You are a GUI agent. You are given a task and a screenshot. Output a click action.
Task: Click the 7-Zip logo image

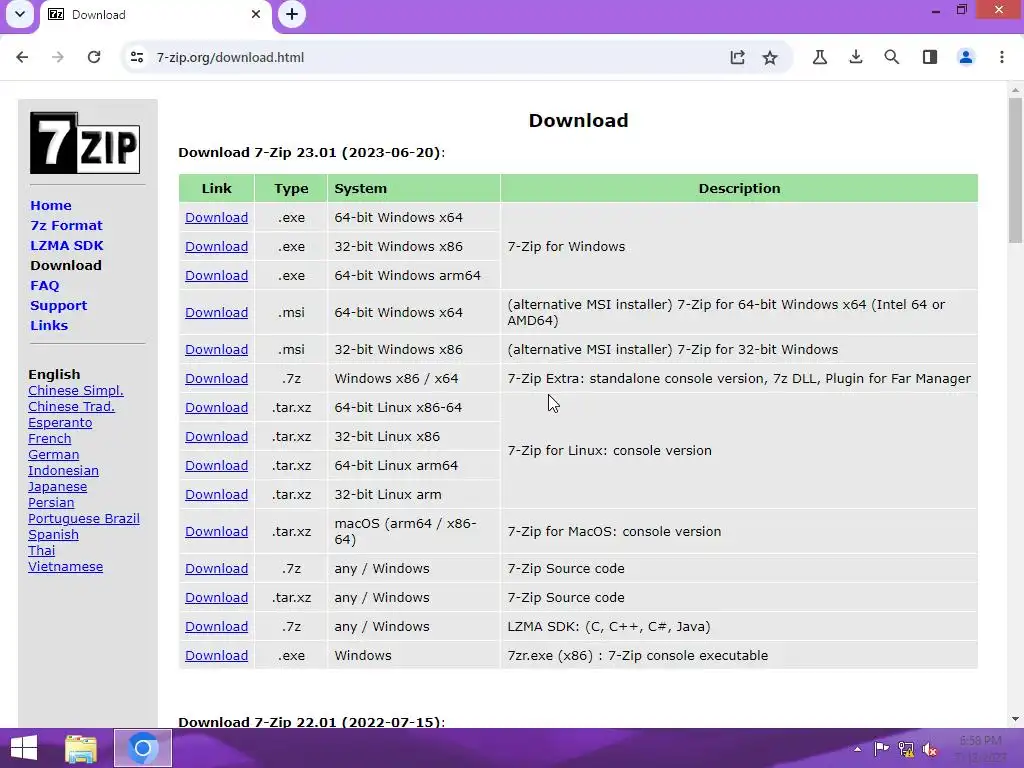85,142
